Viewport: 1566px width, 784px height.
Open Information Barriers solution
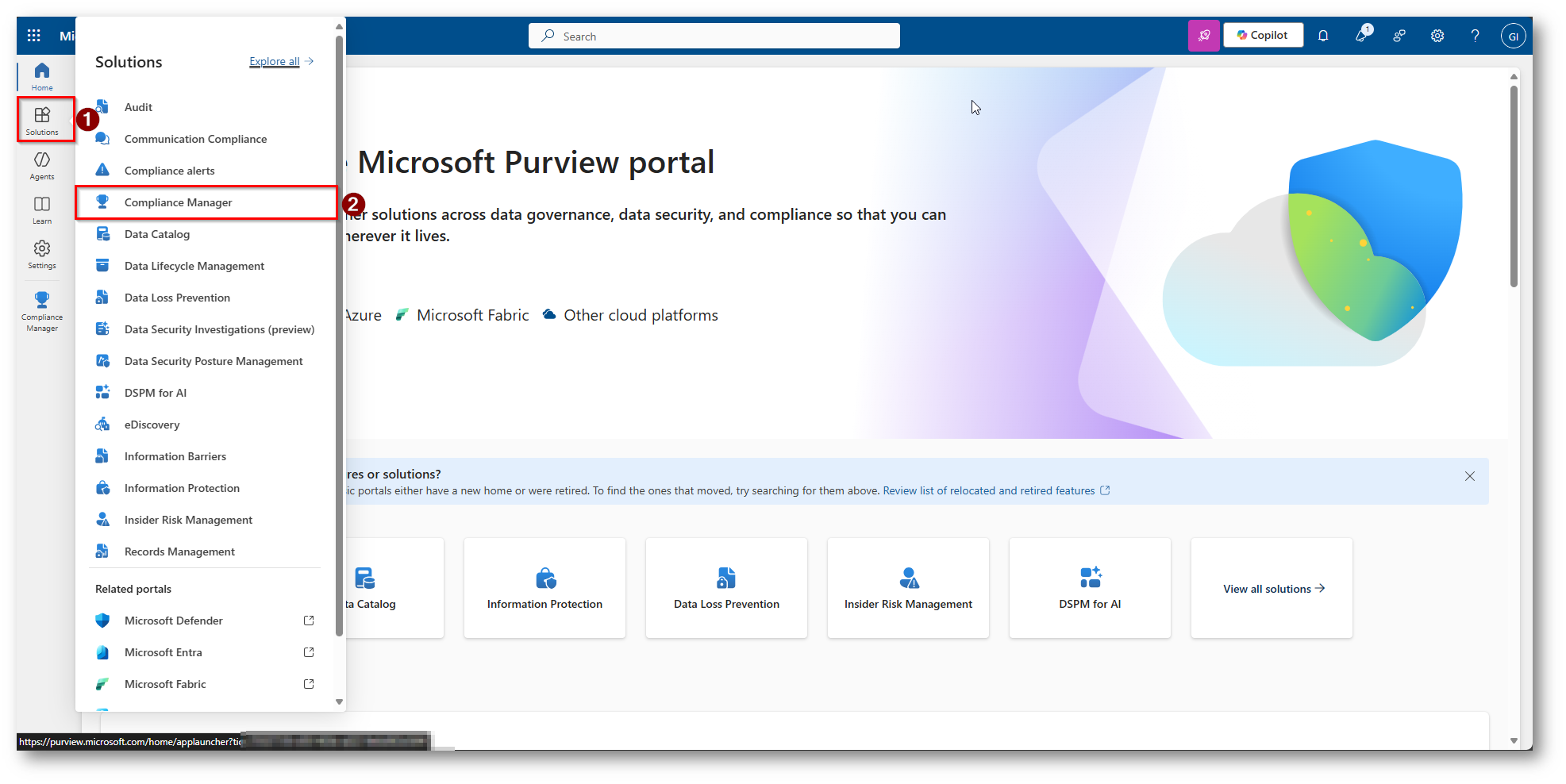(x=206, y=456)
